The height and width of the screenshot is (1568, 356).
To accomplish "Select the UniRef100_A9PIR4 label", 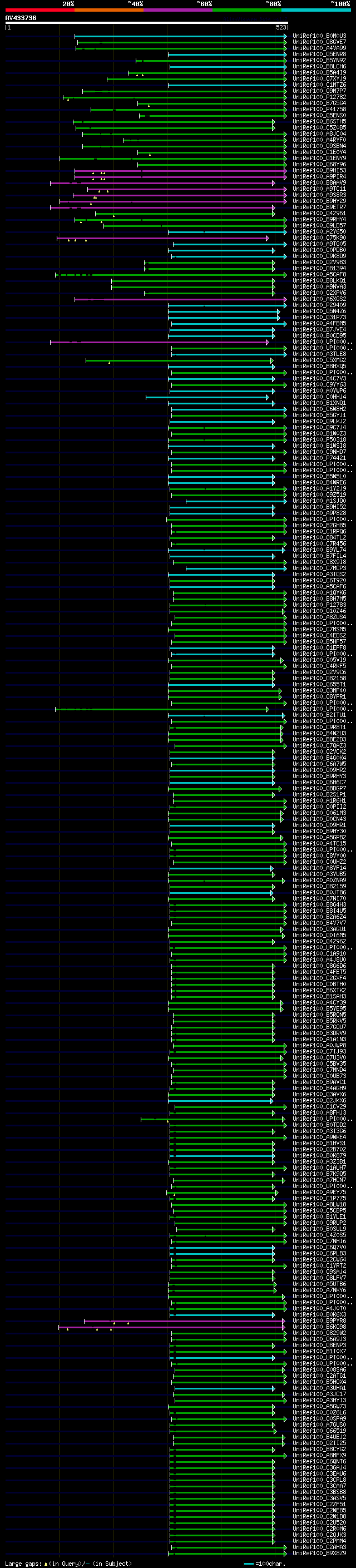I will point(319,176).
